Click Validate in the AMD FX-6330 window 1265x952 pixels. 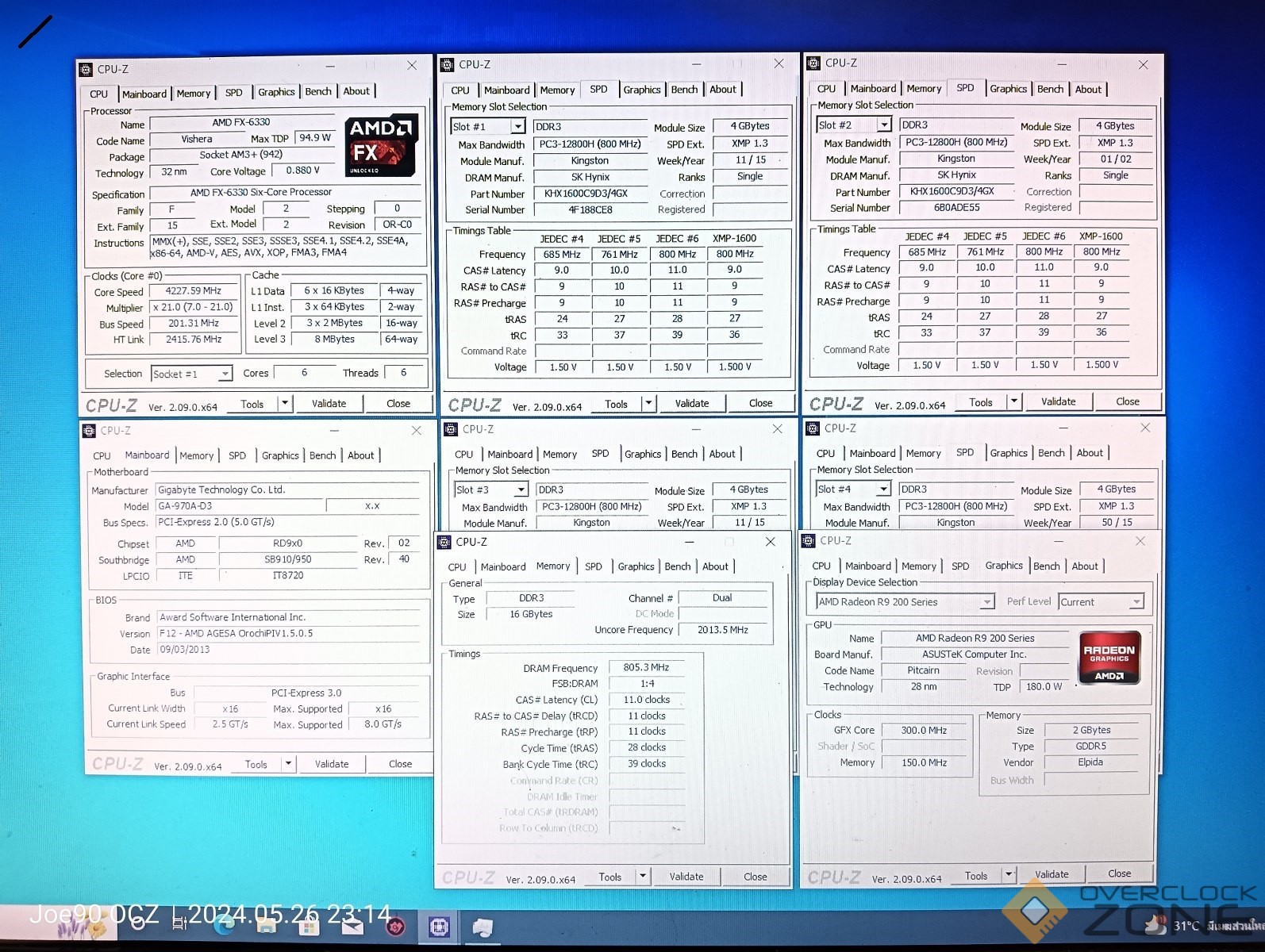pyautogui.click(x=329, y=404)
